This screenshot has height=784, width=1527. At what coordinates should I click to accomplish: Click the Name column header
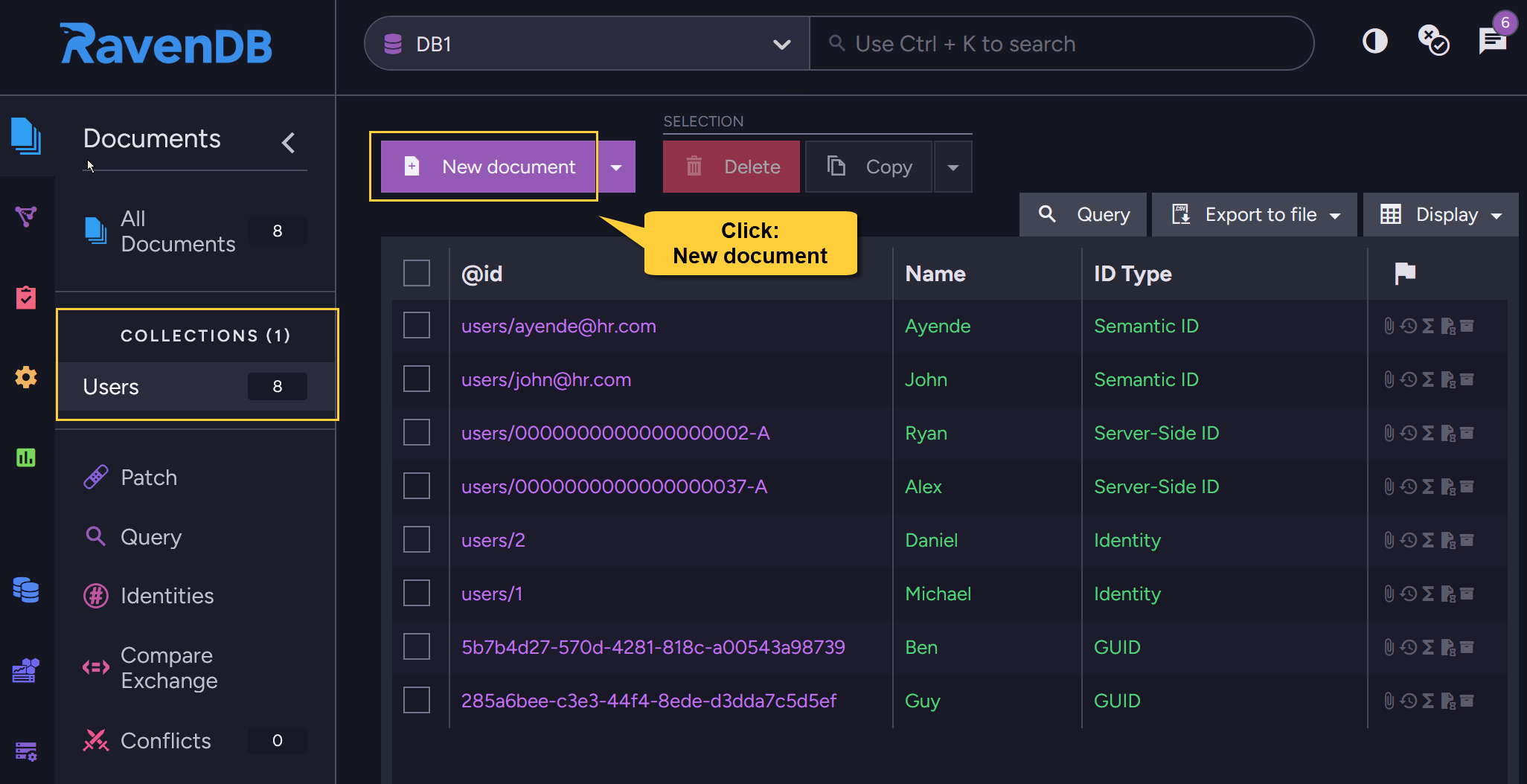(935, 274)
